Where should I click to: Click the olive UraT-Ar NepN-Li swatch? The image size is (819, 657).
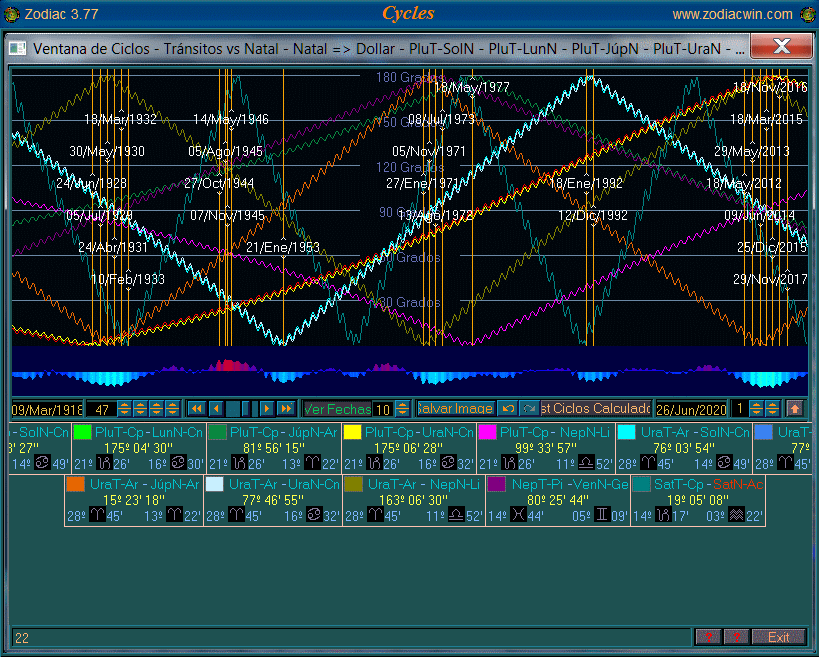[354, 485]
